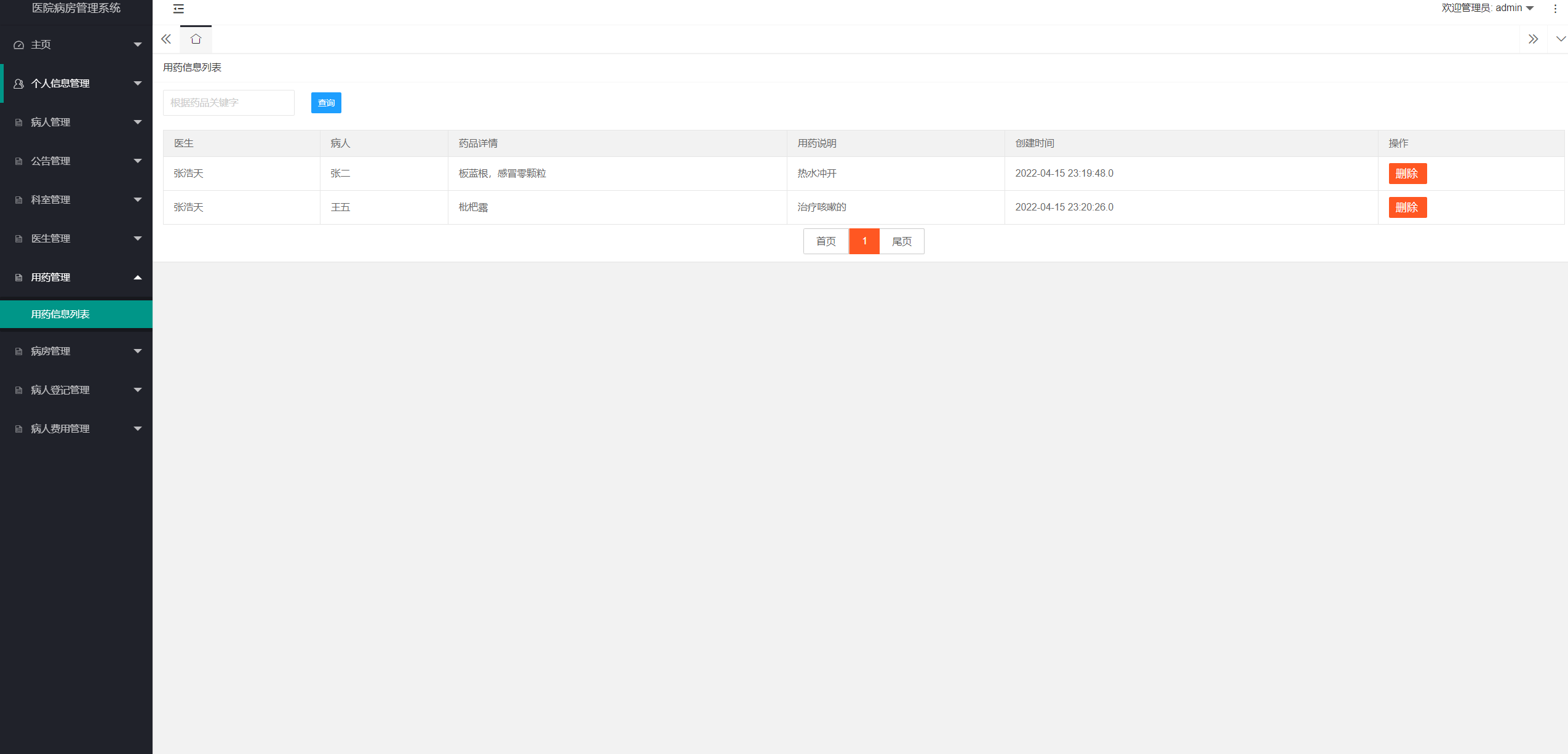
Task: Focus the drug keyword search field
Action: click(228, 103)
